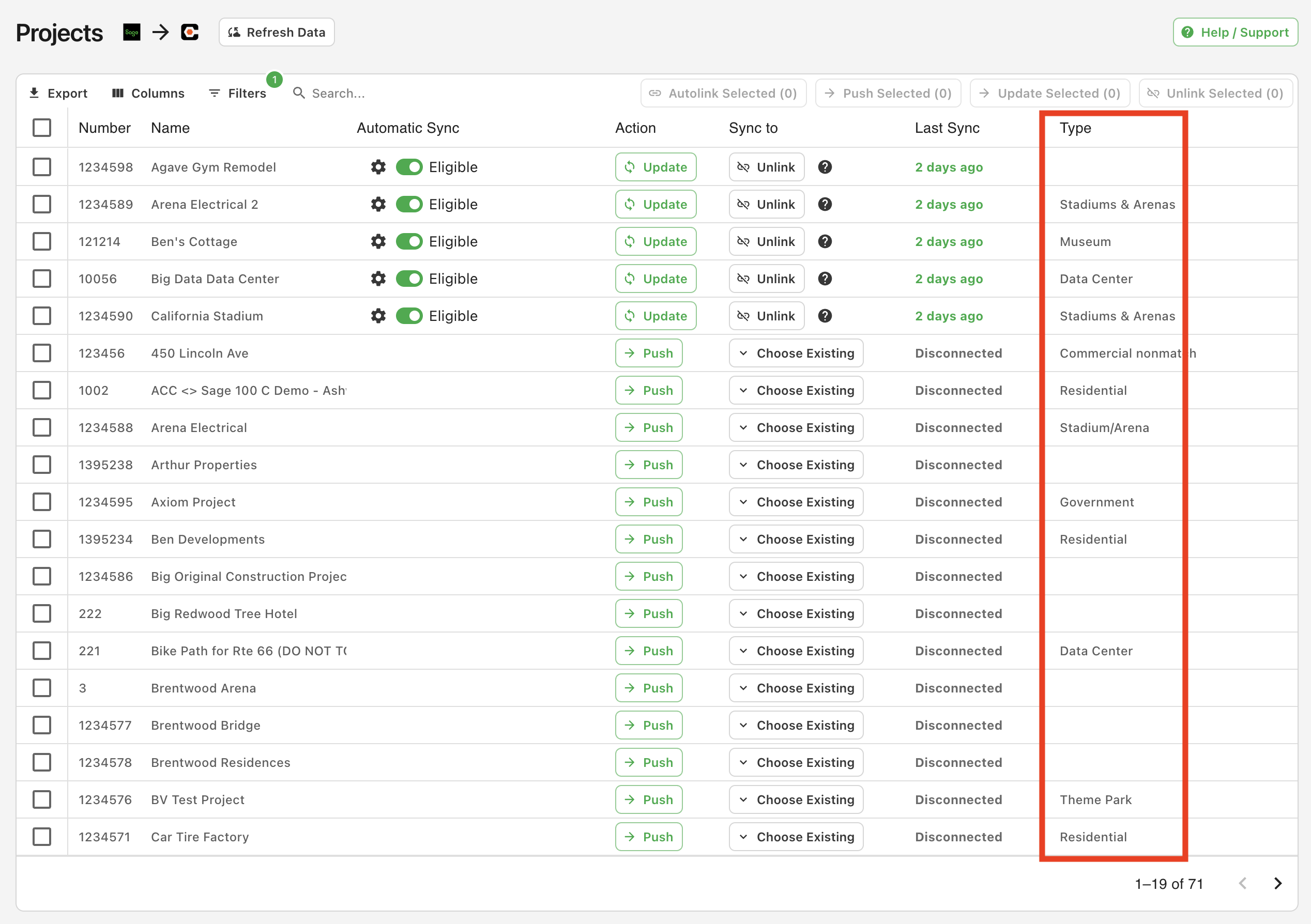The image size is (1311, 924).
Task: Sort by Automatic Sync column header
Action: tap(408, 128)
